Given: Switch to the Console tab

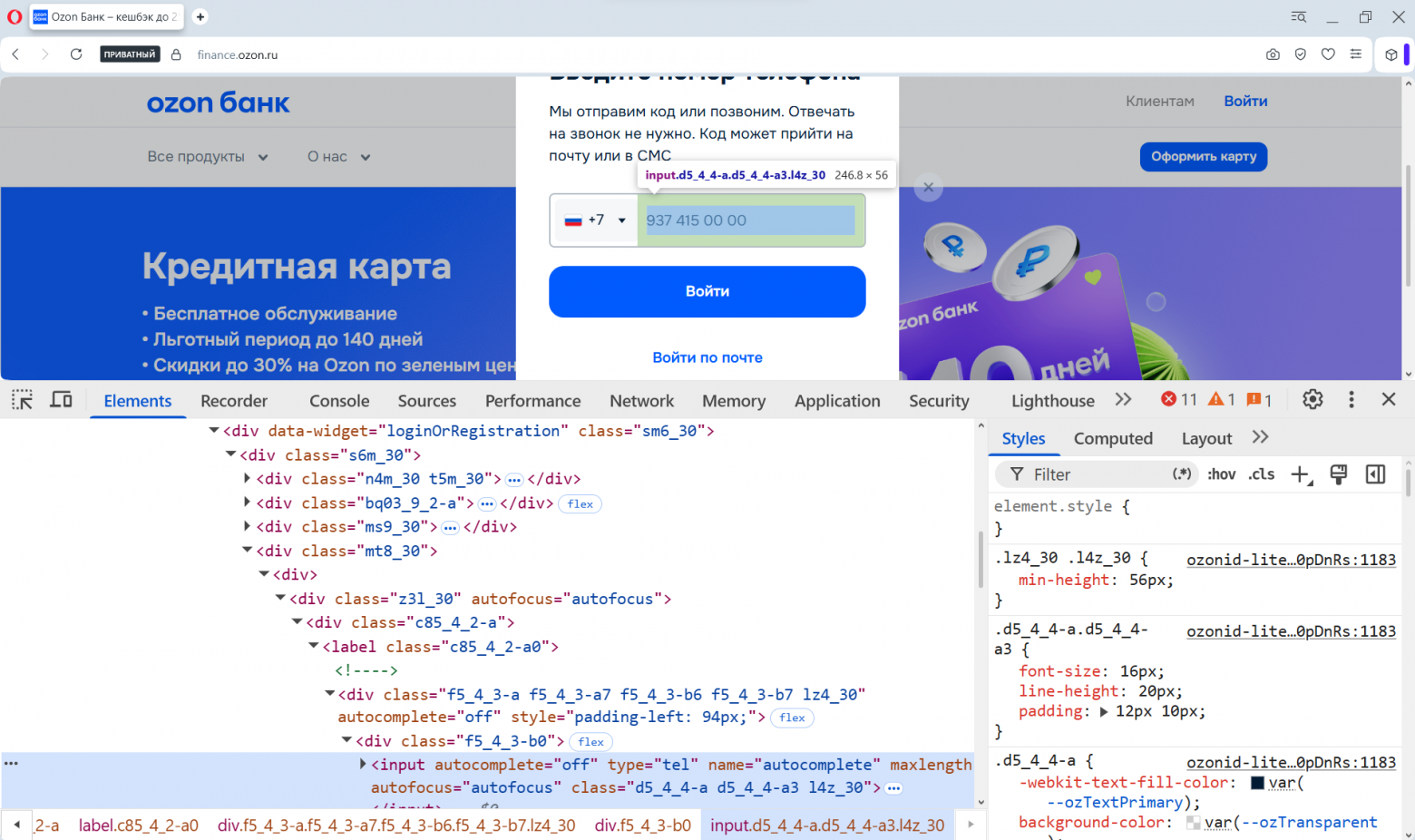Looking at the screenshot, I should pos(339,401).
